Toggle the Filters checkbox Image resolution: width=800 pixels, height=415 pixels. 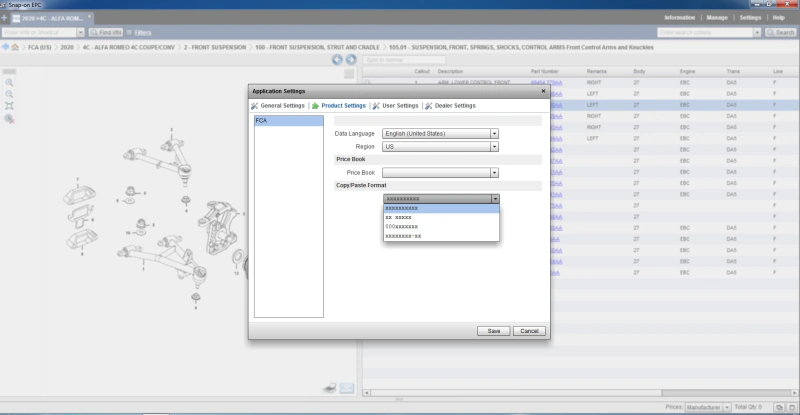coord(129,33)
